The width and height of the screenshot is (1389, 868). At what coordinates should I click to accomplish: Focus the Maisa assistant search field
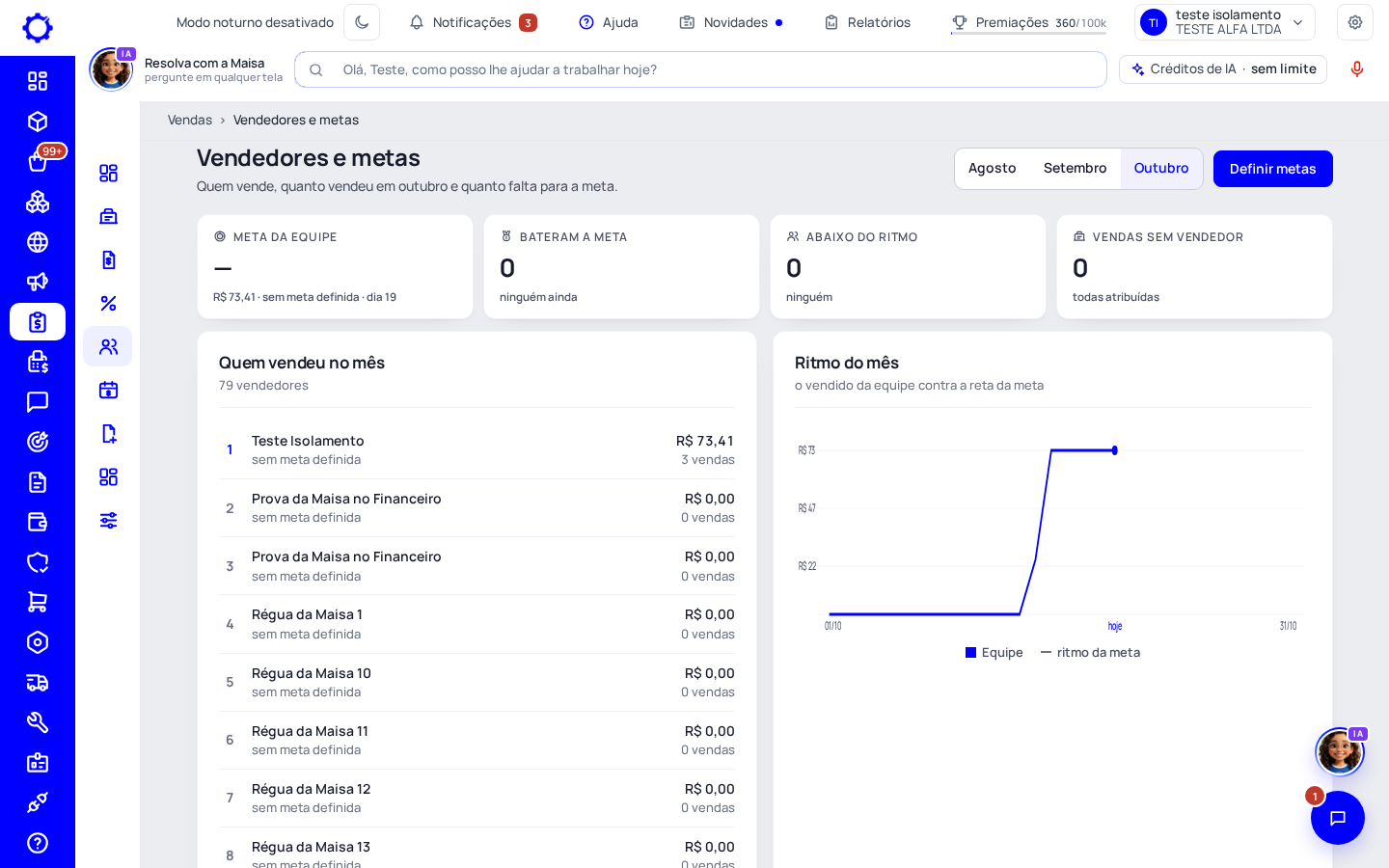tap(701, 69)
